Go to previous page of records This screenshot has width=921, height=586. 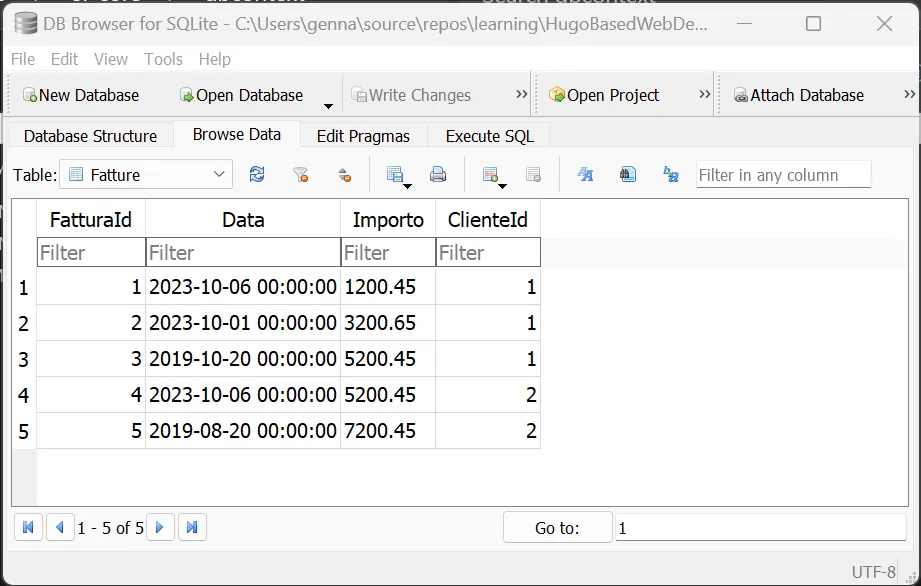coord(60,527)
